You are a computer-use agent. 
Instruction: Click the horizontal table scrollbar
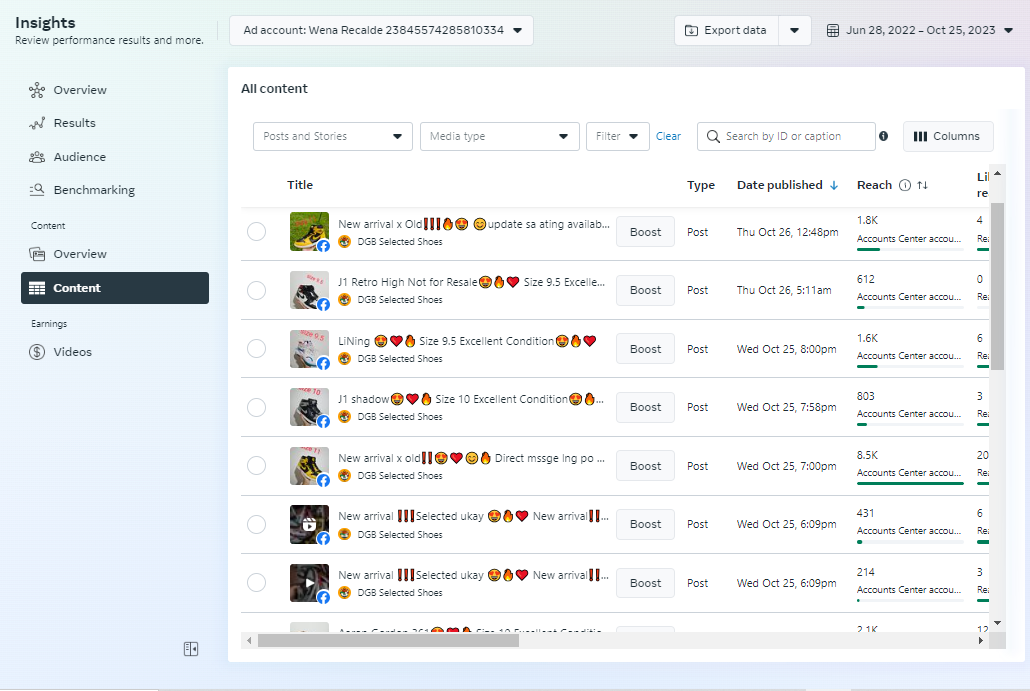[388, 640]
